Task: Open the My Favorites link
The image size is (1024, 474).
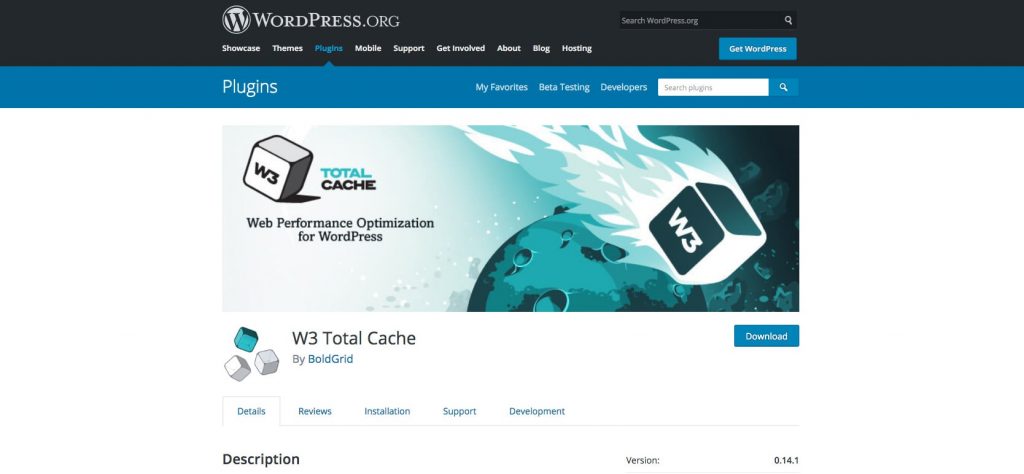Action: click(x=502, y=87)
